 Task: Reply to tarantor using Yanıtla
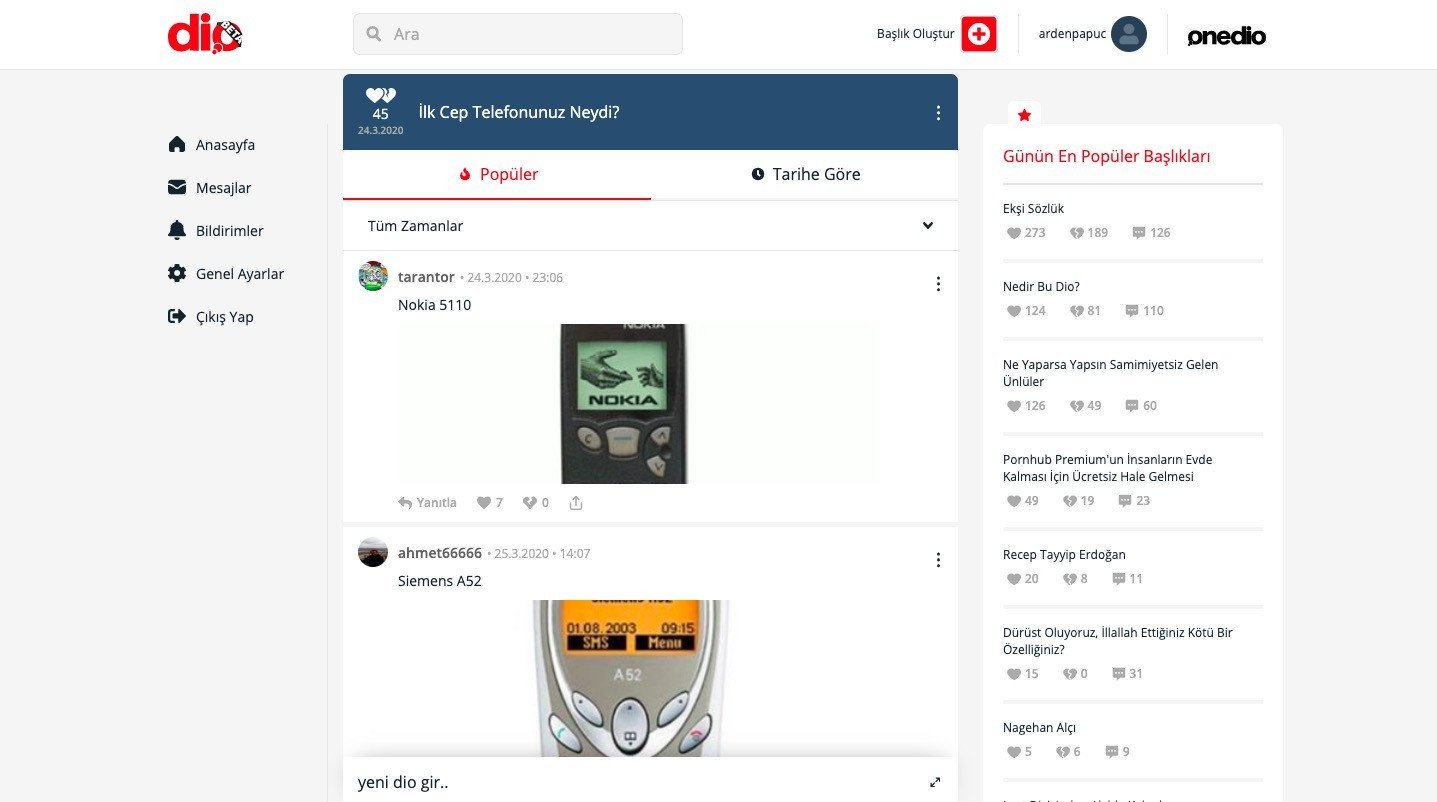[x=428, y=503]
